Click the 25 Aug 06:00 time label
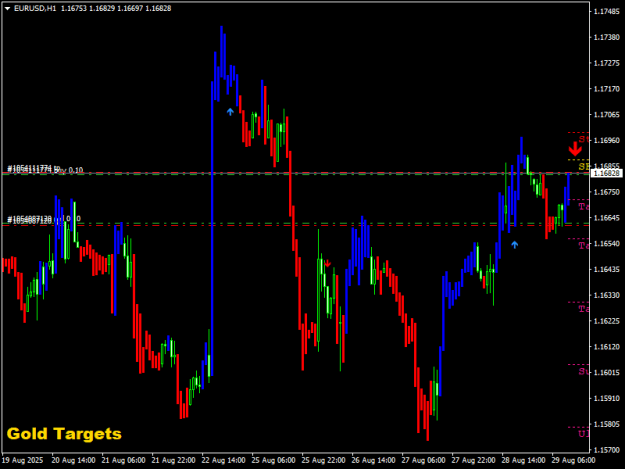The height and width of the screenshot is (469, 625). point(273,460)
